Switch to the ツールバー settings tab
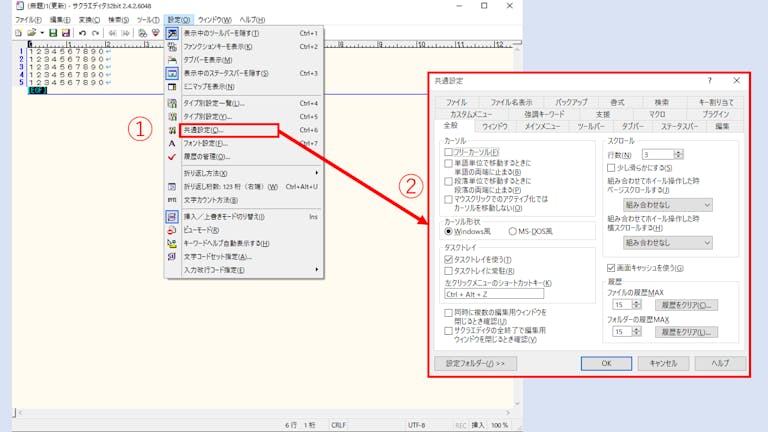Screen dimensions: 768x432 (591, 126)
